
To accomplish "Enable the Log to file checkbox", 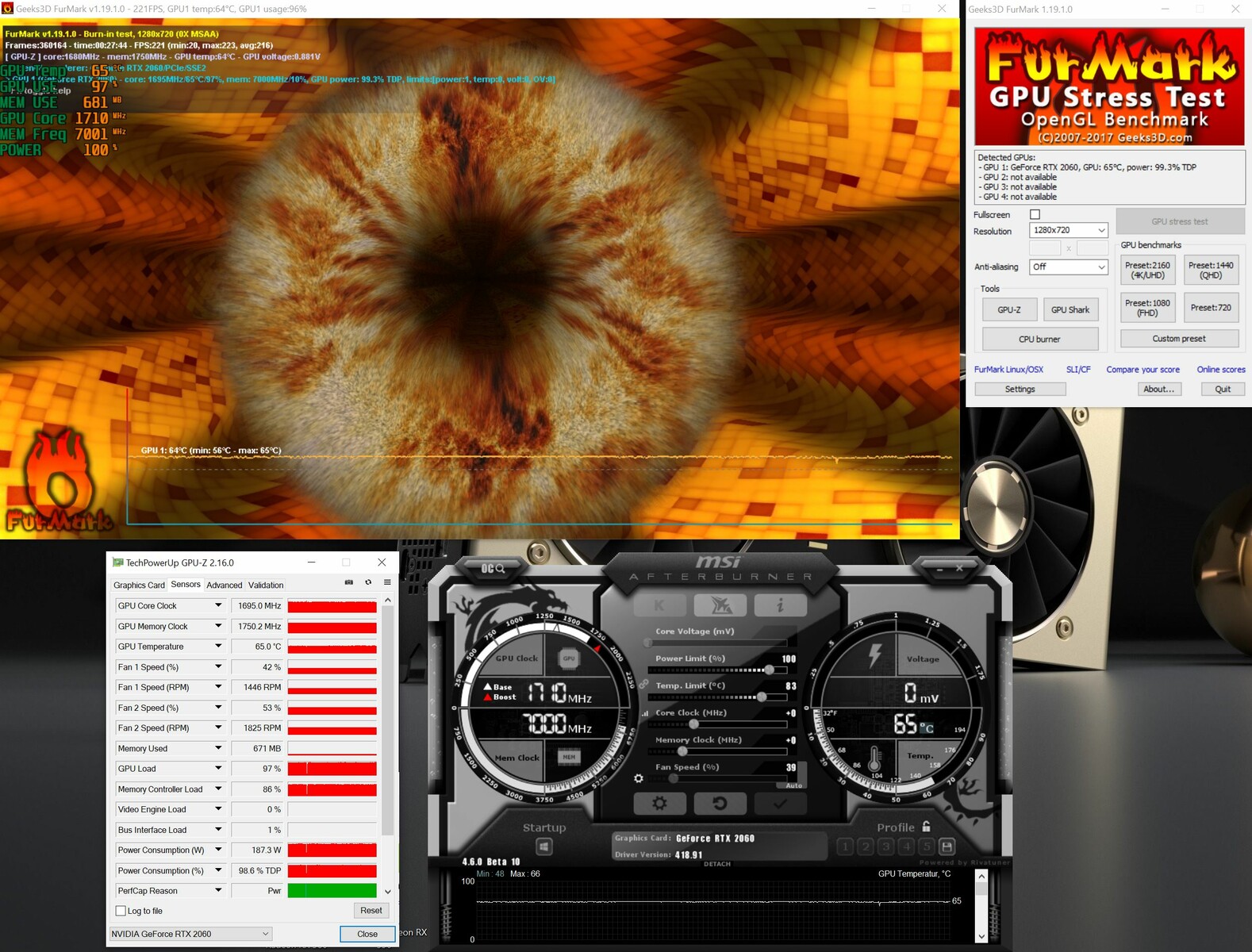I will click(x=121, y=911).
